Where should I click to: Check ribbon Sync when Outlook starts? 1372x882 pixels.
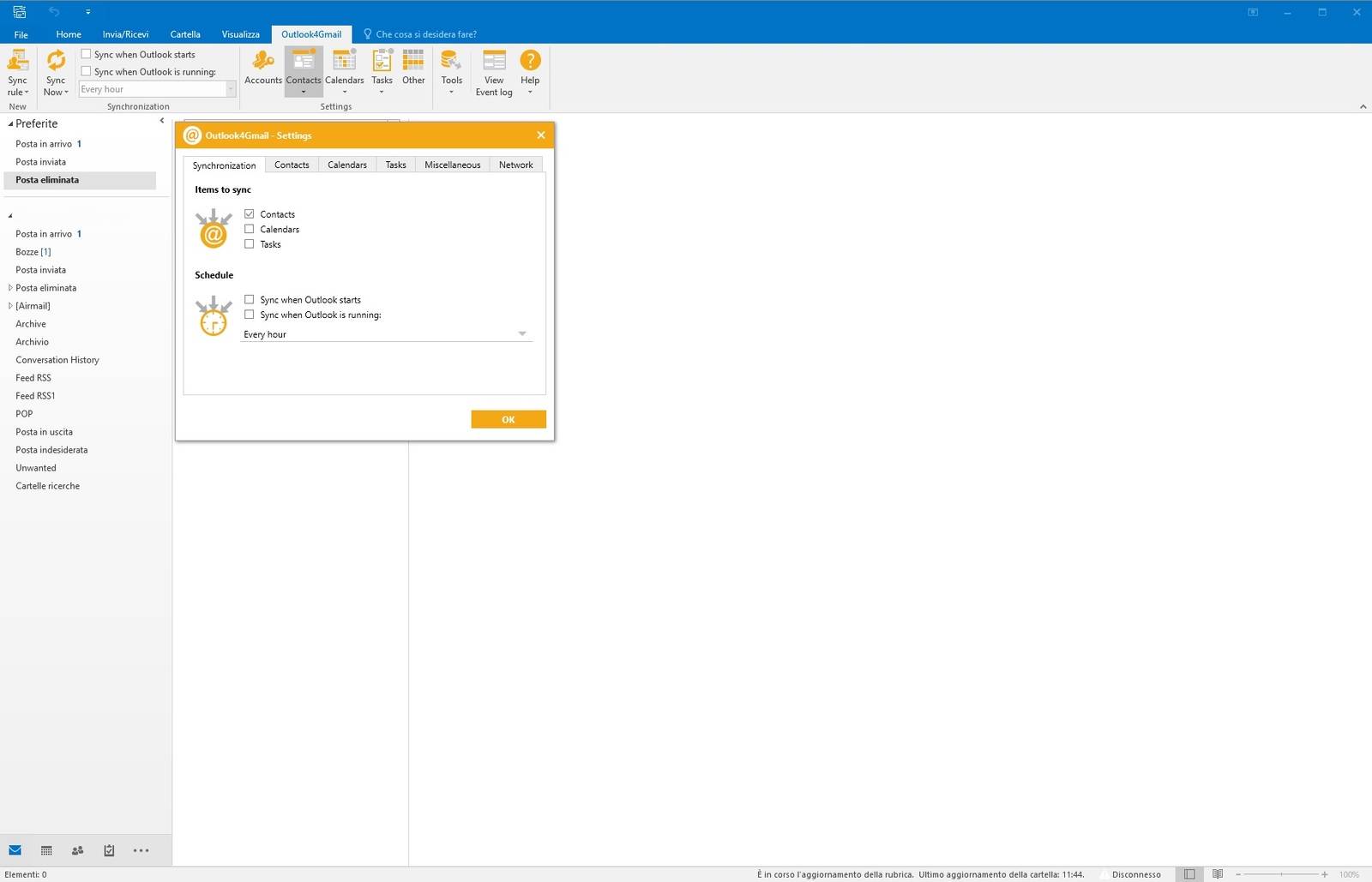86,54
